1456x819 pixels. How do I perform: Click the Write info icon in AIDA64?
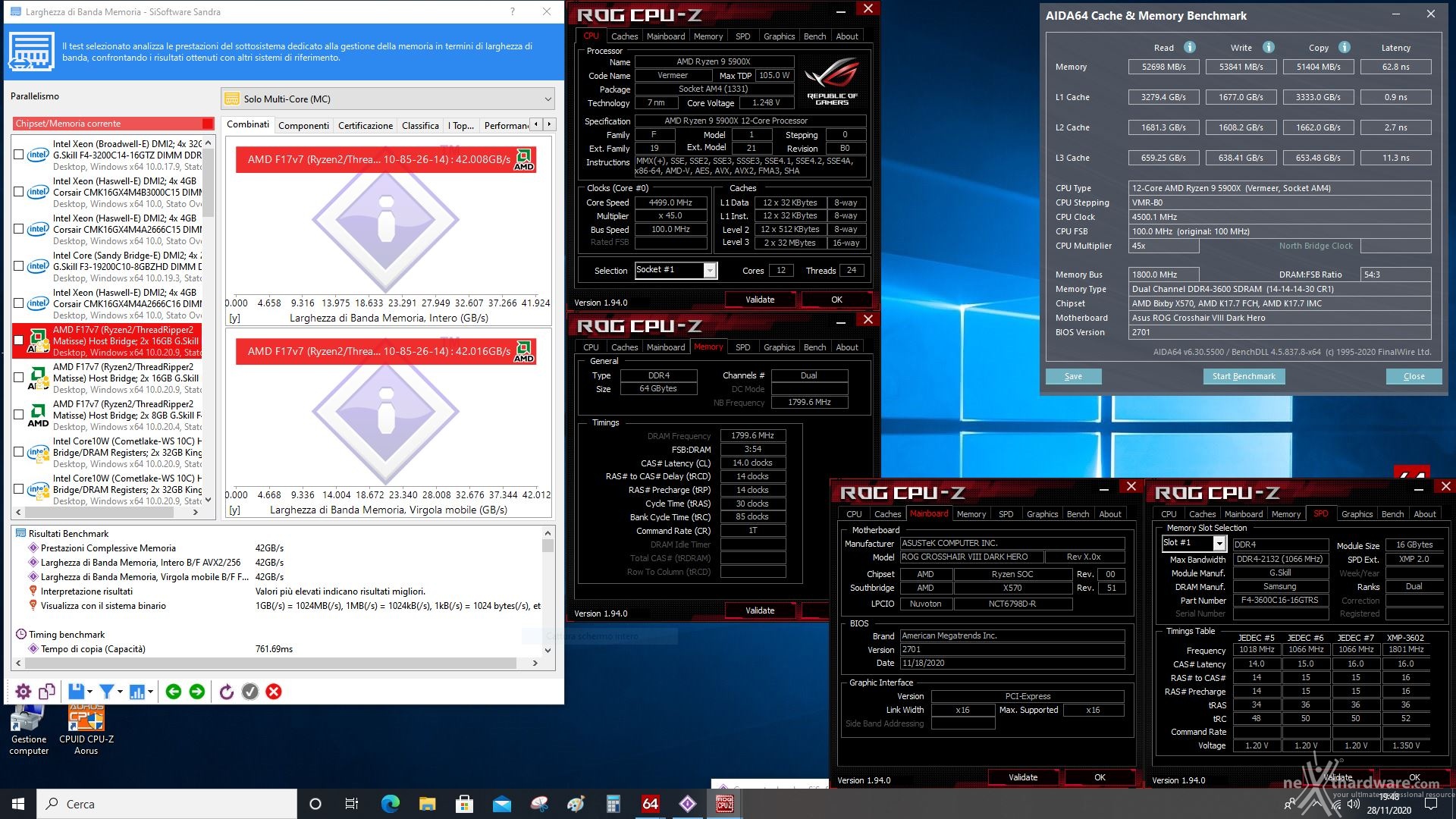point(1269,47)
